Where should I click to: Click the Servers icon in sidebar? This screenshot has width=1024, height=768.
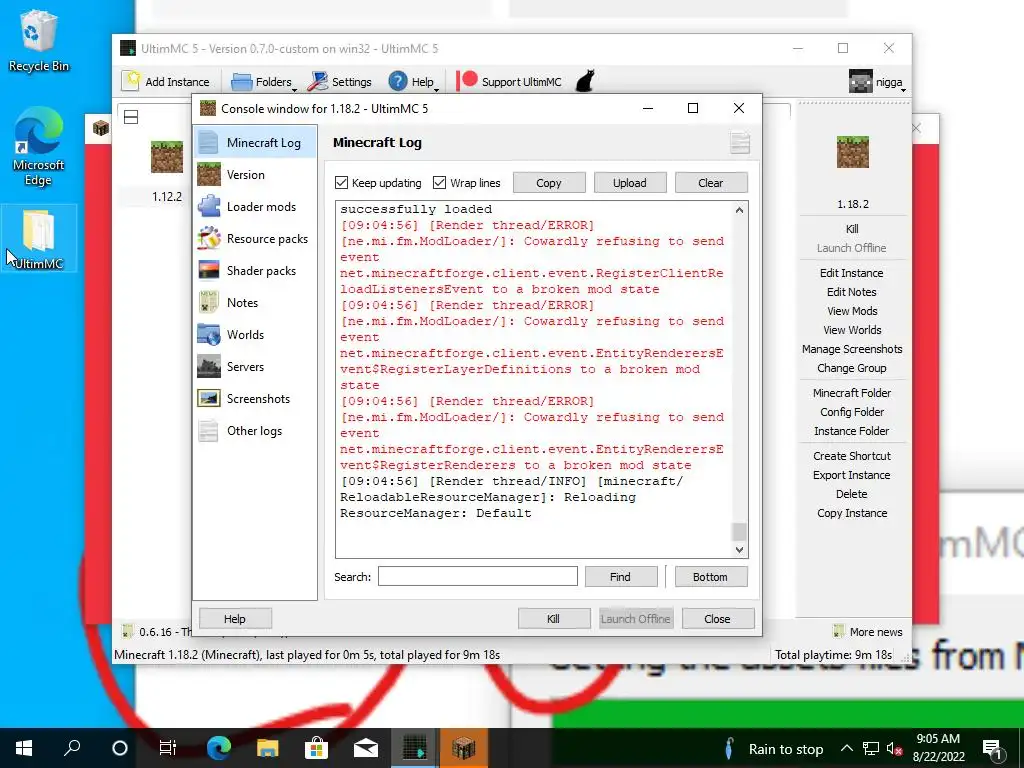(x=209, y=366)
